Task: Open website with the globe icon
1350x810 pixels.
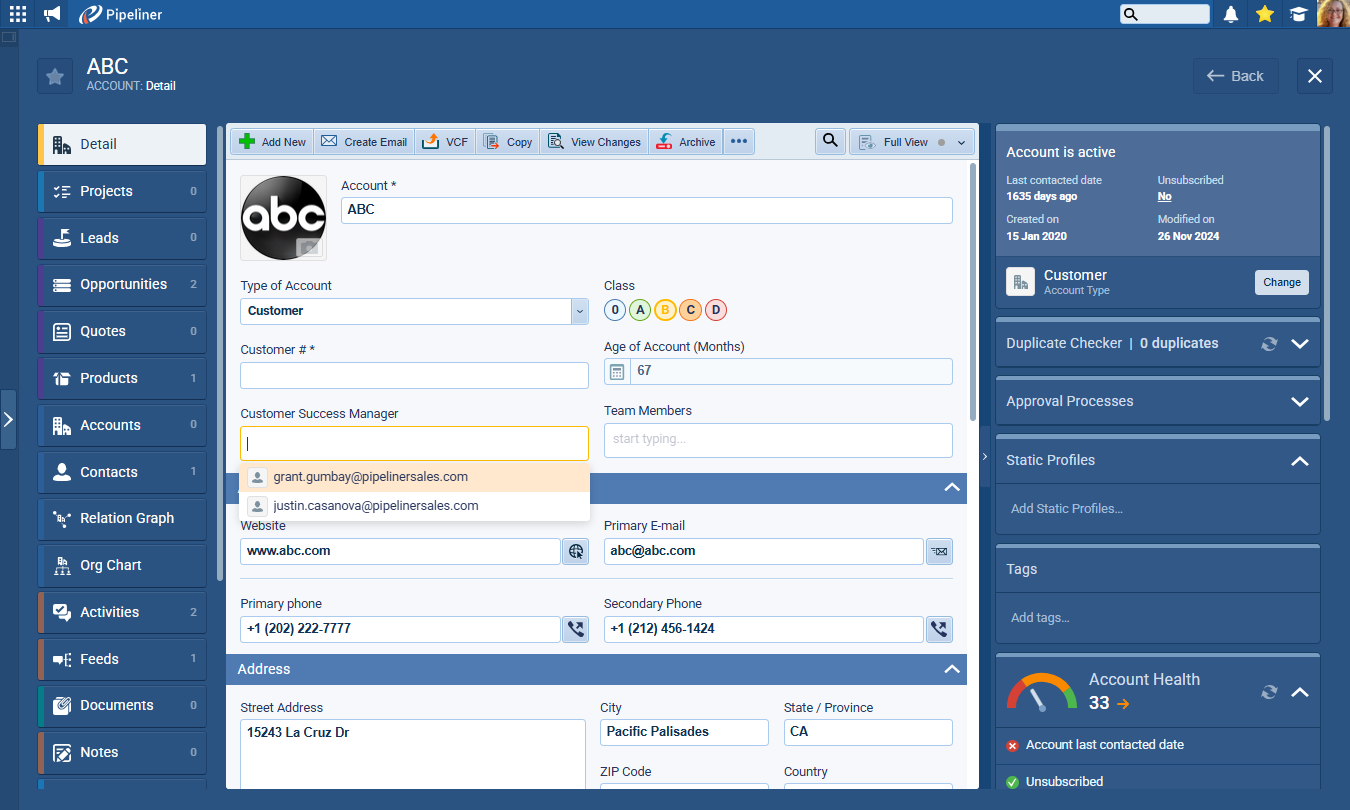Action: coord(575,551)
